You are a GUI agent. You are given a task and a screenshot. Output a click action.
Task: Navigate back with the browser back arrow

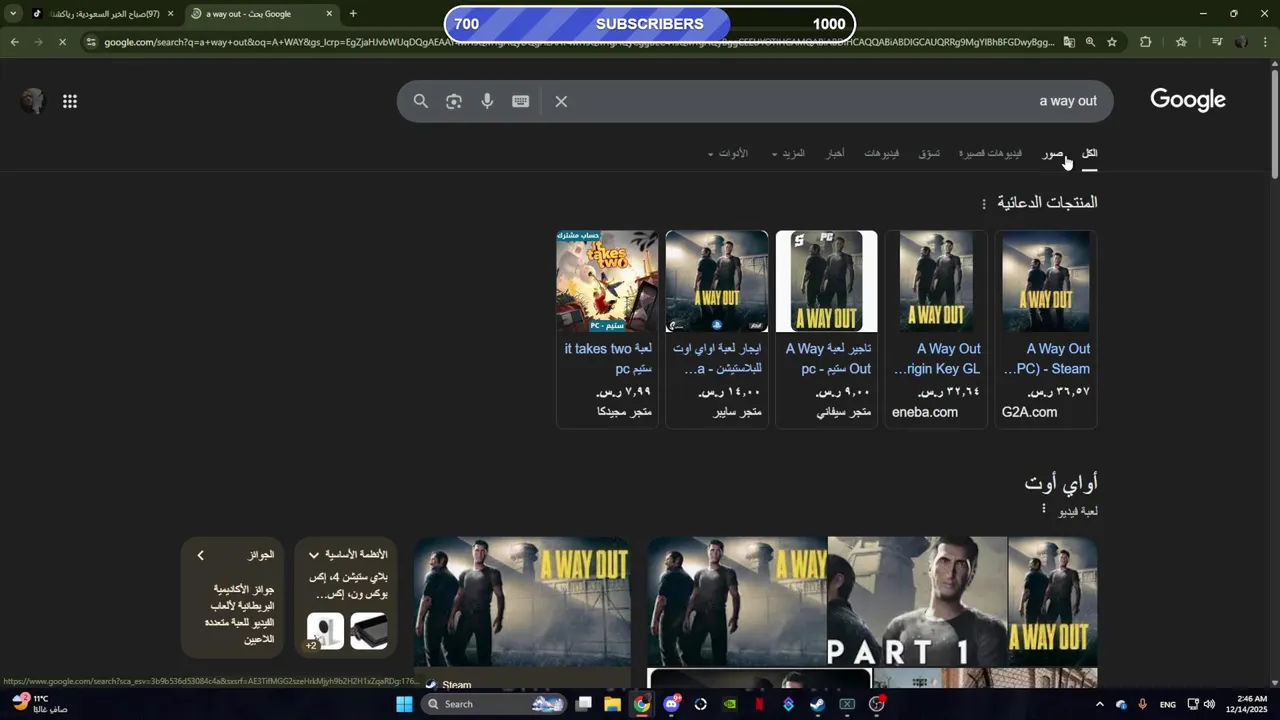[14, 42]
